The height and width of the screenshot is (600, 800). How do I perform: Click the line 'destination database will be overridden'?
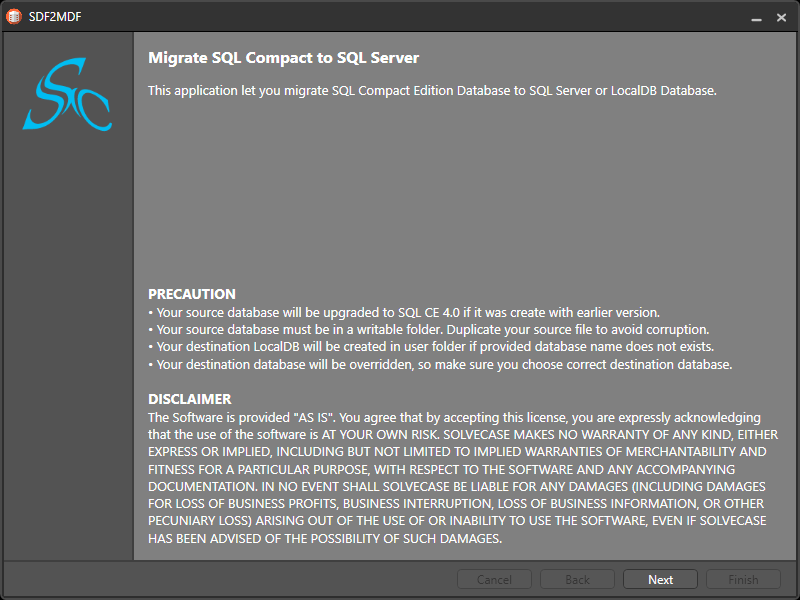pyautogui.click(x=440, y=364)
